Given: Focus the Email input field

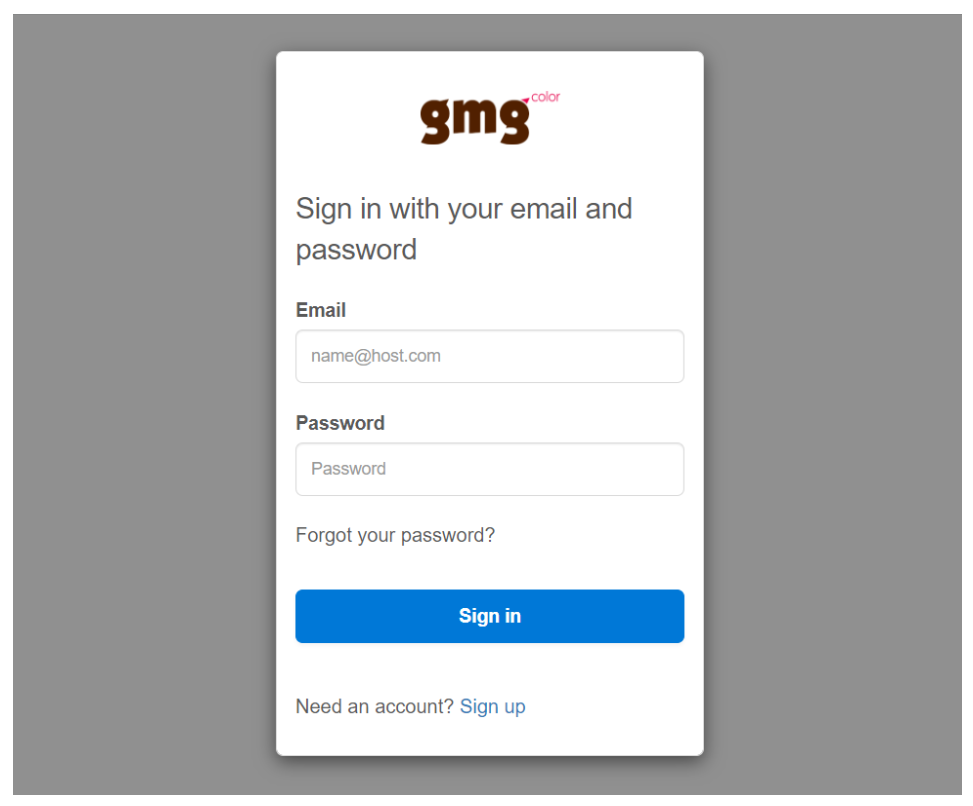Looking at the screenshot, I should [490, 356].
